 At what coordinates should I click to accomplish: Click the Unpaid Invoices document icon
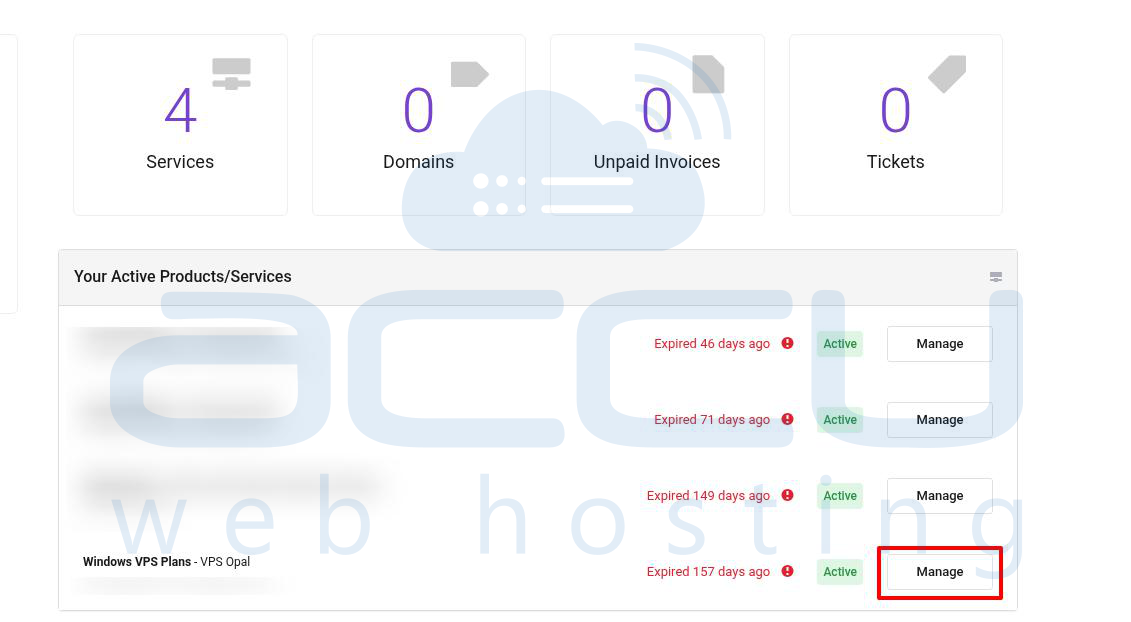point(708,74)
